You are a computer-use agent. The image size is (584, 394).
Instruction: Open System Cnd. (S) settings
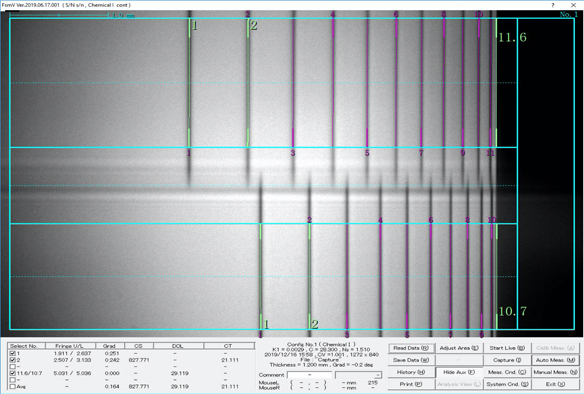[x=507, y=384]
